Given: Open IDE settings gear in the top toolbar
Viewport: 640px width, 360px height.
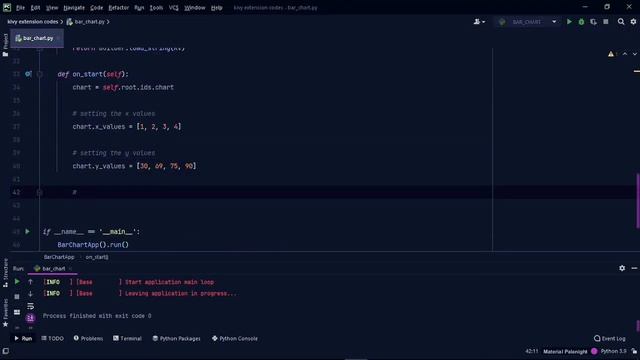Looking at the screenshot, I should (633, 22).
